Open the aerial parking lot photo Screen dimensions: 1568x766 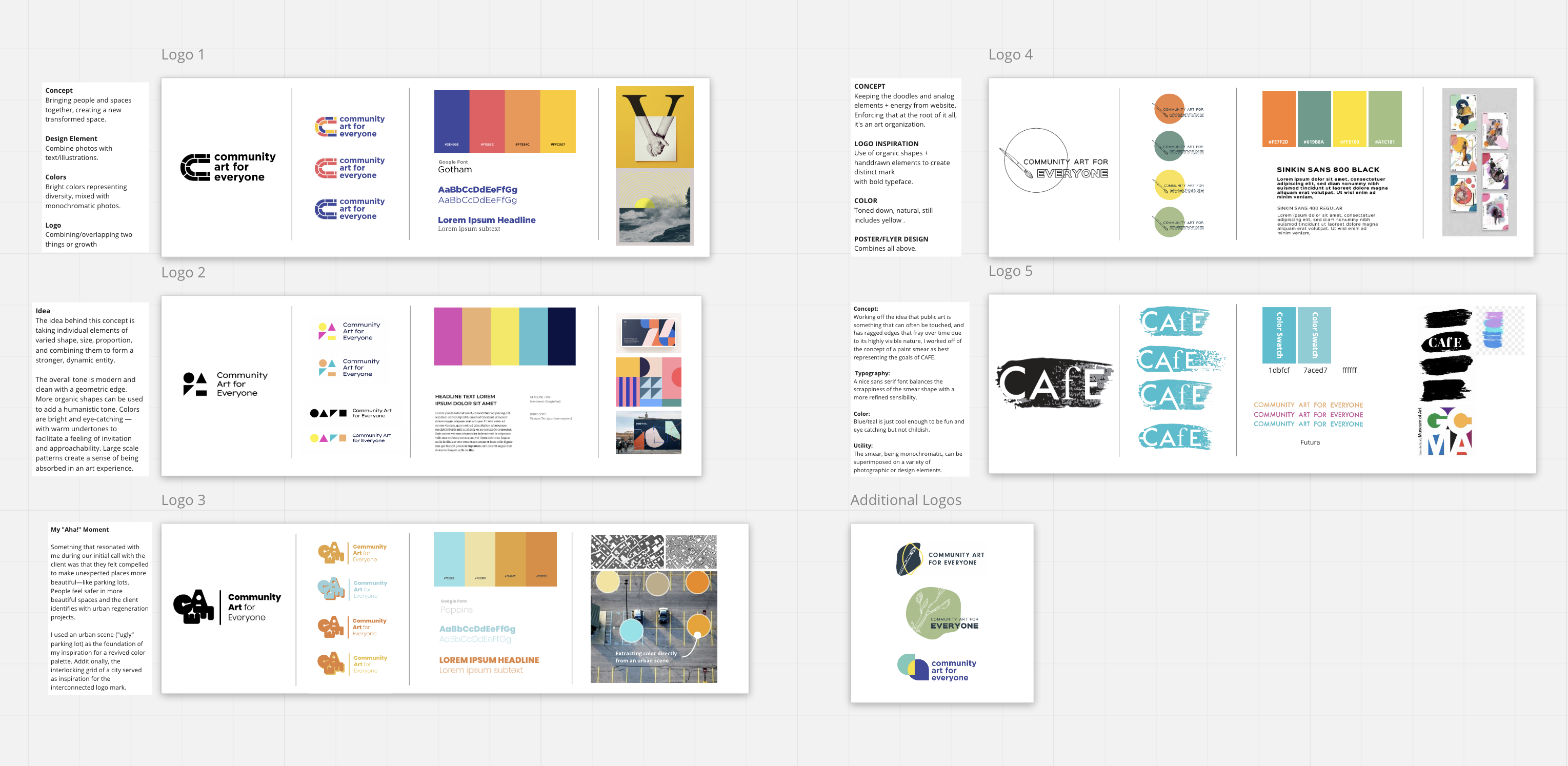(x=654, y=627)
